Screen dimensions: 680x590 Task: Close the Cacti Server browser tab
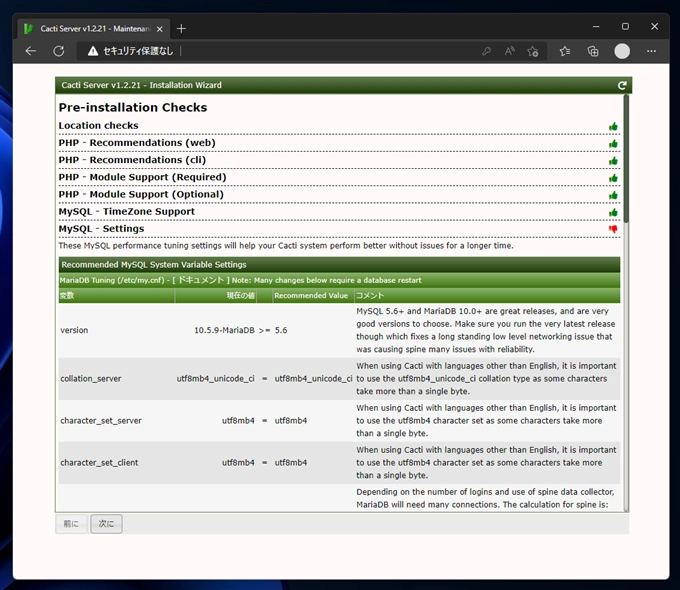point(160,29)
